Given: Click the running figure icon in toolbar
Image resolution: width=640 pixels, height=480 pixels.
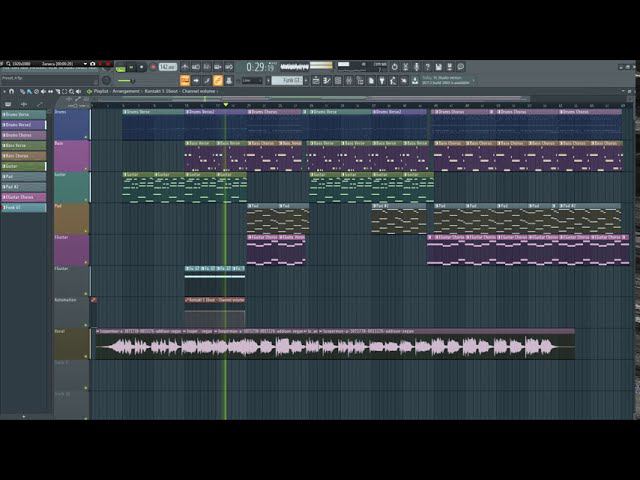Looking at the screenshot, I should click(393, 80).
